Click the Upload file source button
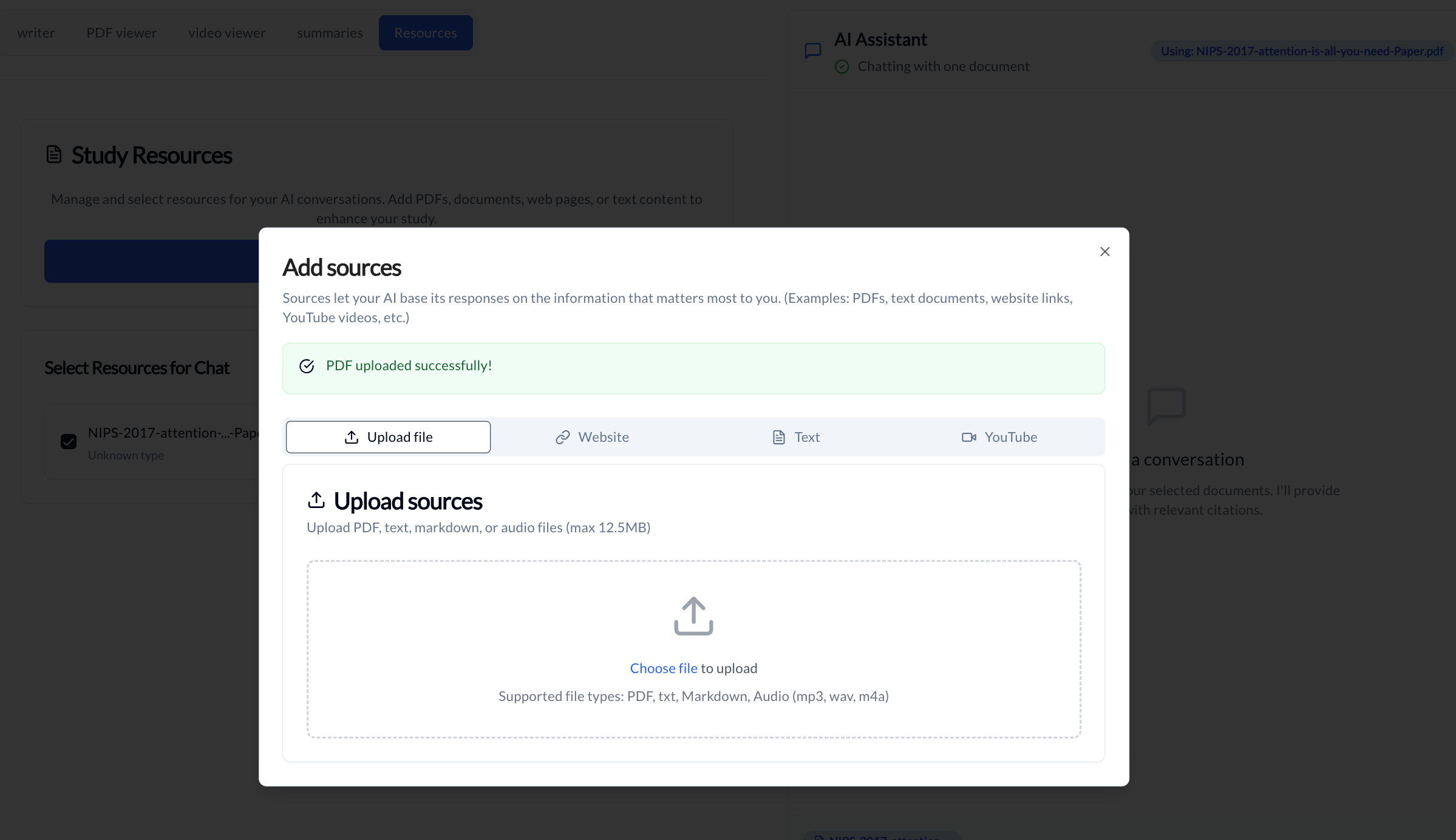The image size is (1456, 840). (x=388, y=436)
